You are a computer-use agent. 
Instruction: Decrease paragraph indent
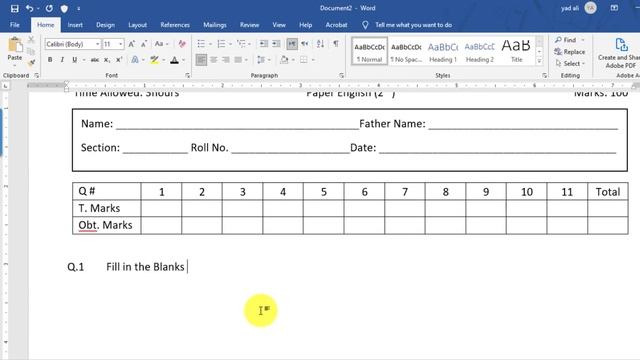pos(264,44)
